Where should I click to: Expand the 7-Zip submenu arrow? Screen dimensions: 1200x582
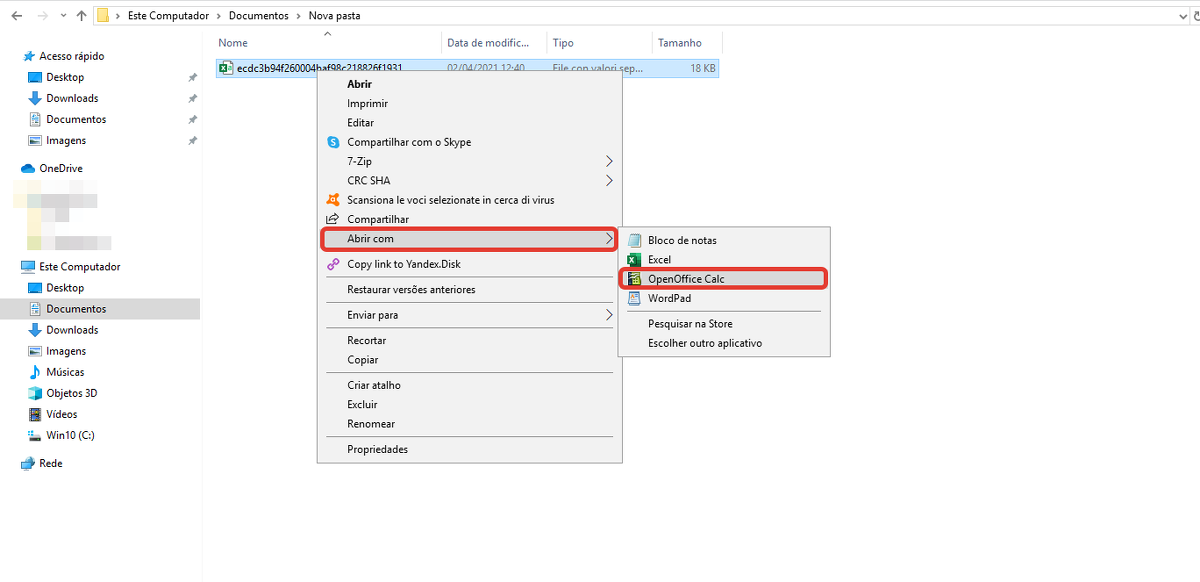tap(609, 161)
